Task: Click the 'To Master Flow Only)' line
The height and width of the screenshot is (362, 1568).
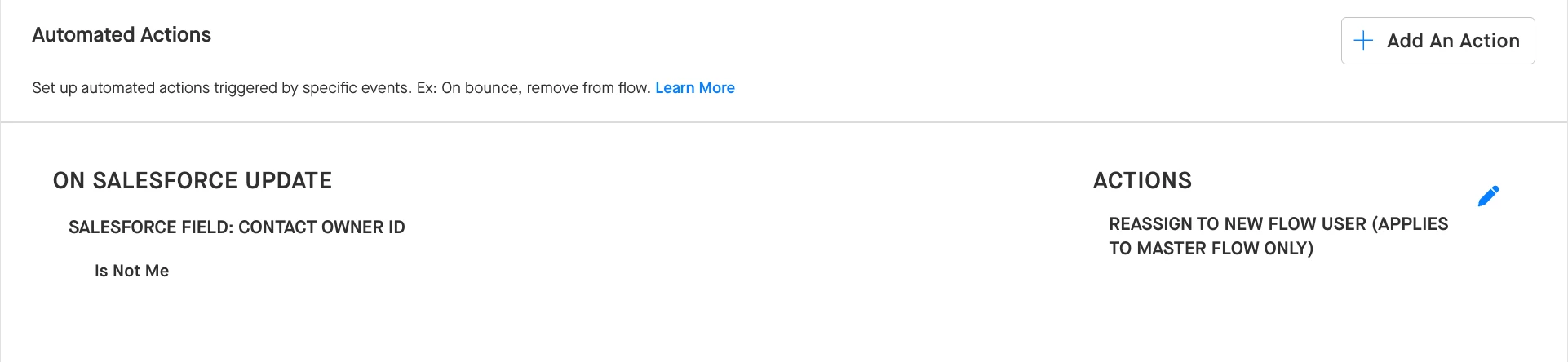Action: [x=1211, y=249]
